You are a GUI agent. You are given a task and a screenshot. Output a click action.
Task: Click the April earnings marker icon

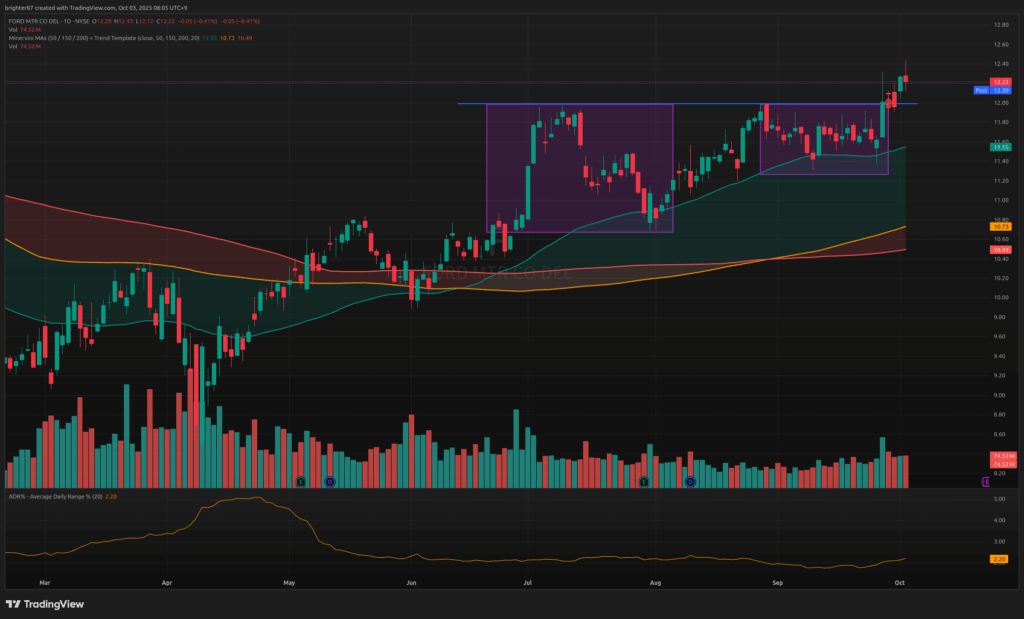click(x=301, y=482)
